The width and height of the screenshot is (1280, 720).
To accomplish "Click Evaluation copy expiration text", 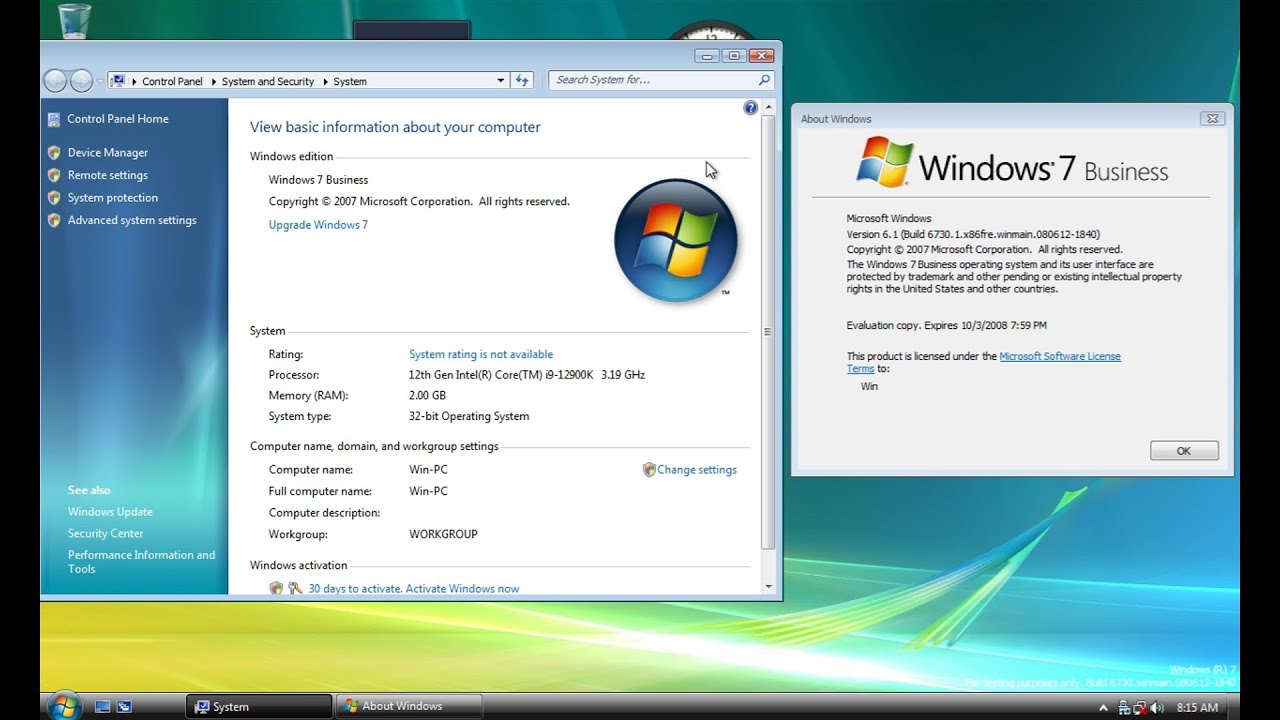I will click(x=947, y=326).
